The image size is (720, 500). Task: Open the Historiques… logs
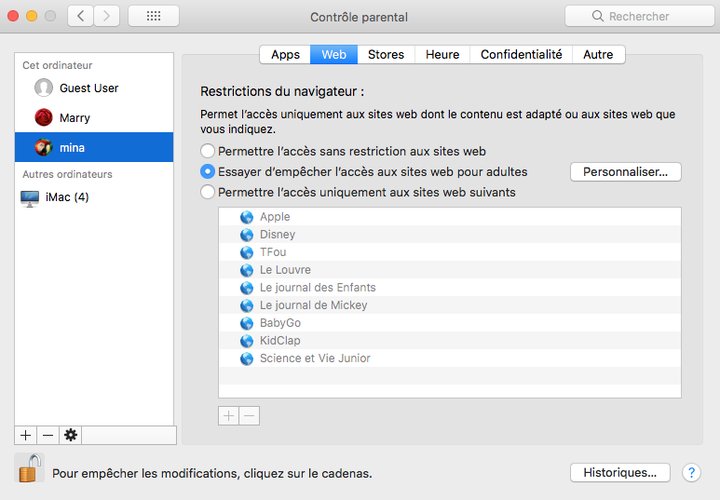click(620, 472)
